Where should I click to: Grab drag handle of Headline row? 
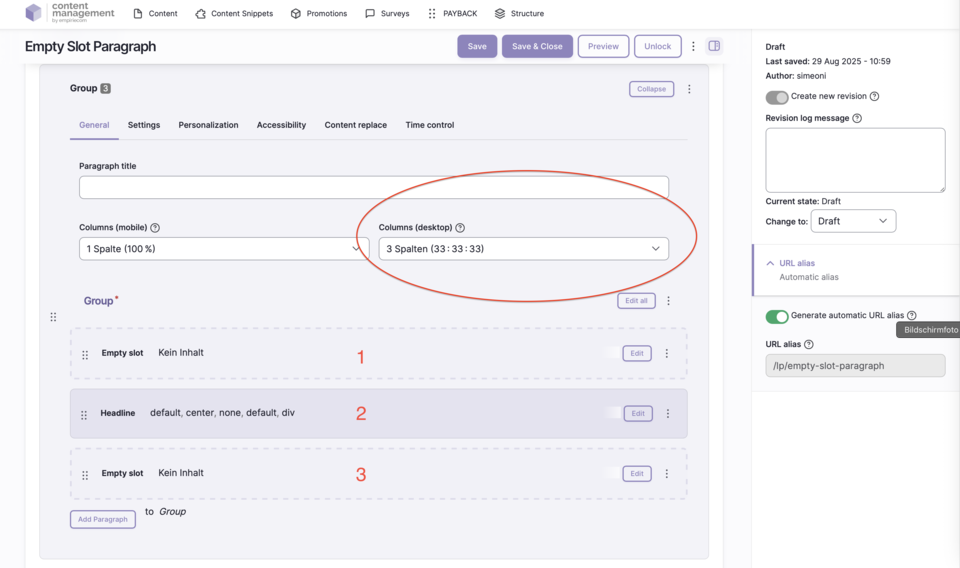point(85,414)
